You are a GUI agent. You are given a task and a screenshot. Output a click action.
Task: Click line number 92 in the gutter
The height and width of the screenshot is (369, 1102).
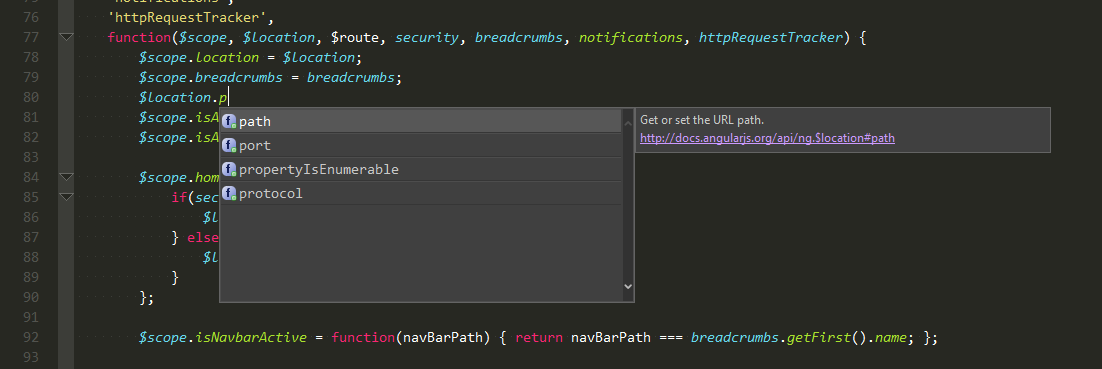(31, 337)
